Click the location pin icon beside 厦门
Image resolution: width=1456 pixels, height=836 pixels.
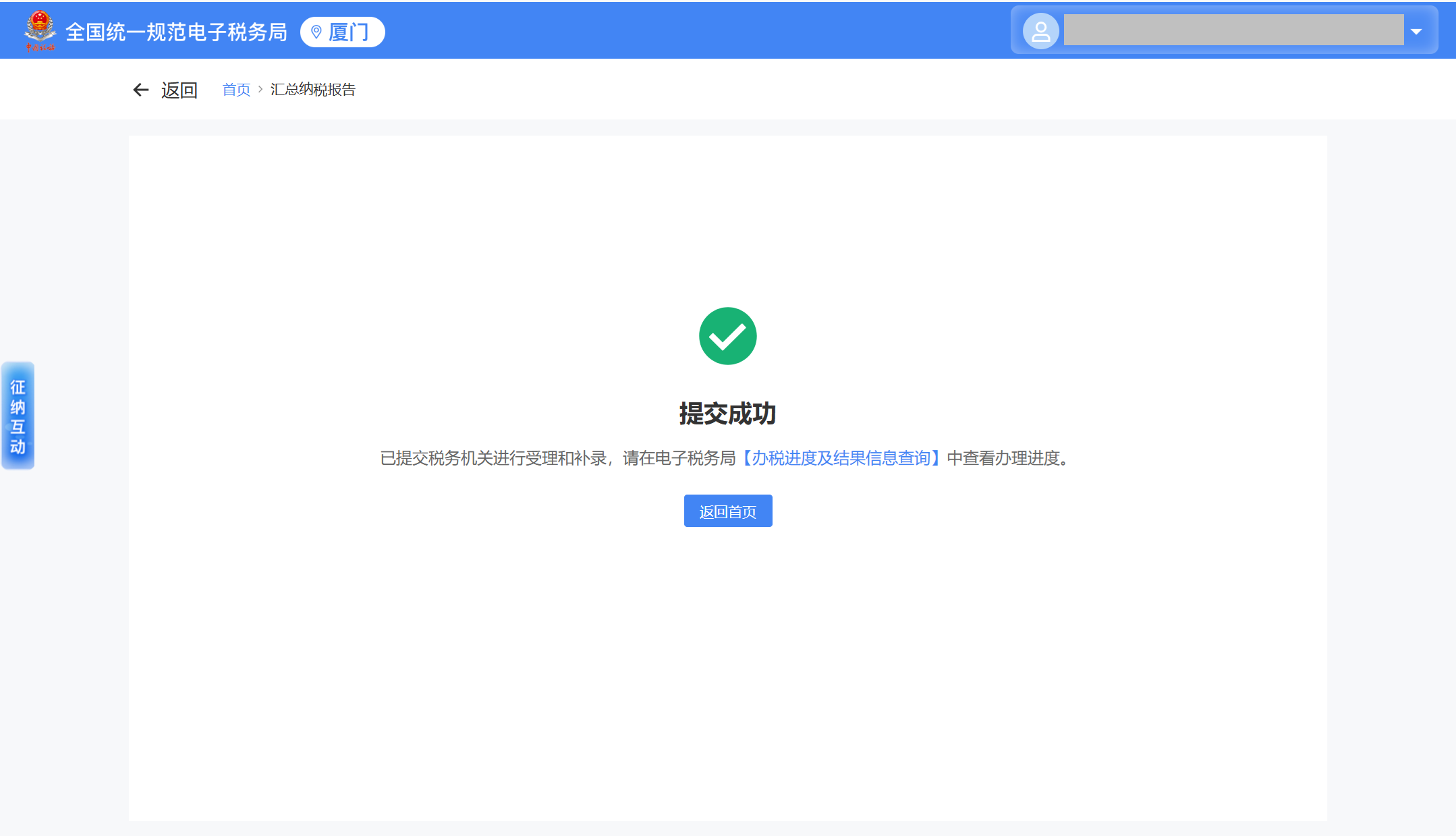click(316, 32)
